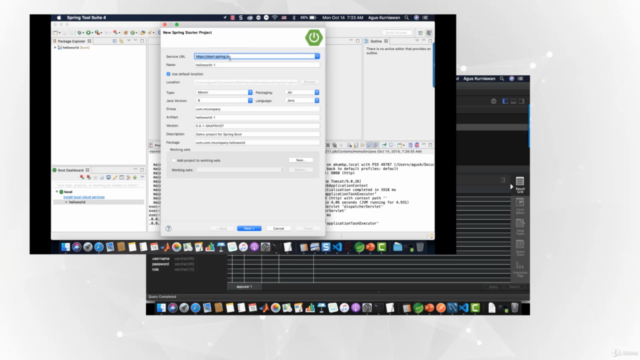
Task: Minimize the Package Explorer view
Action: point(135,41)
